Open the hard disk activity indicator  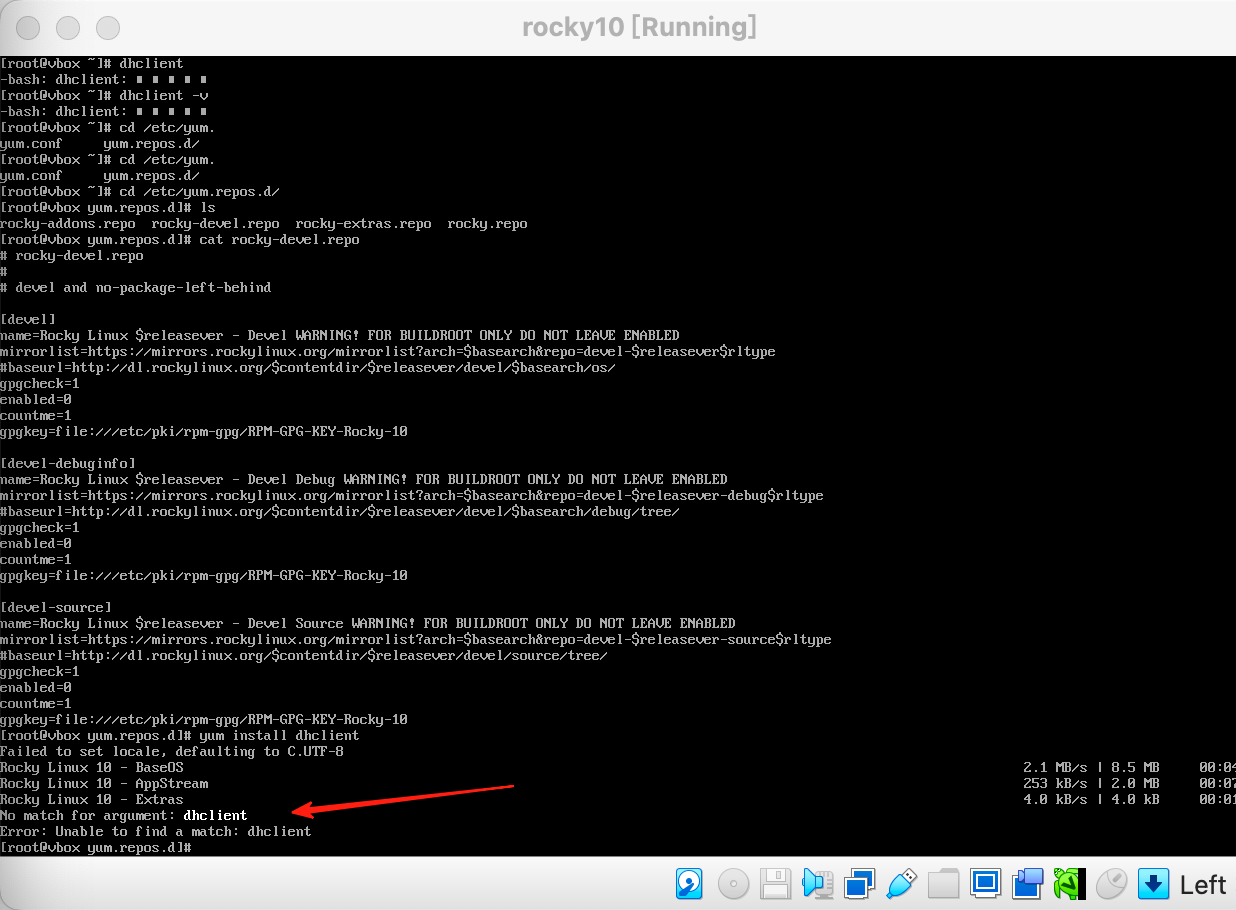click(690, 884)
